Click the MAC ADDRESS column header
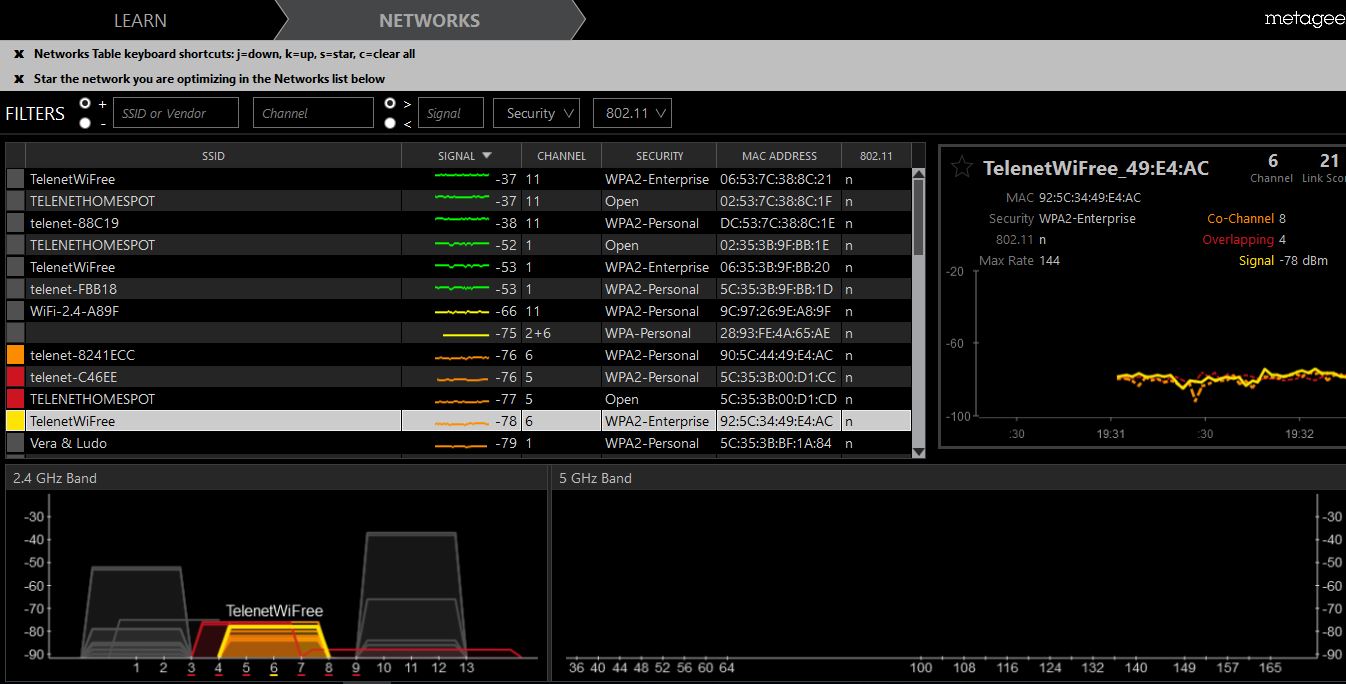This screenshot has height=684, width=1346. click(778, 156)
